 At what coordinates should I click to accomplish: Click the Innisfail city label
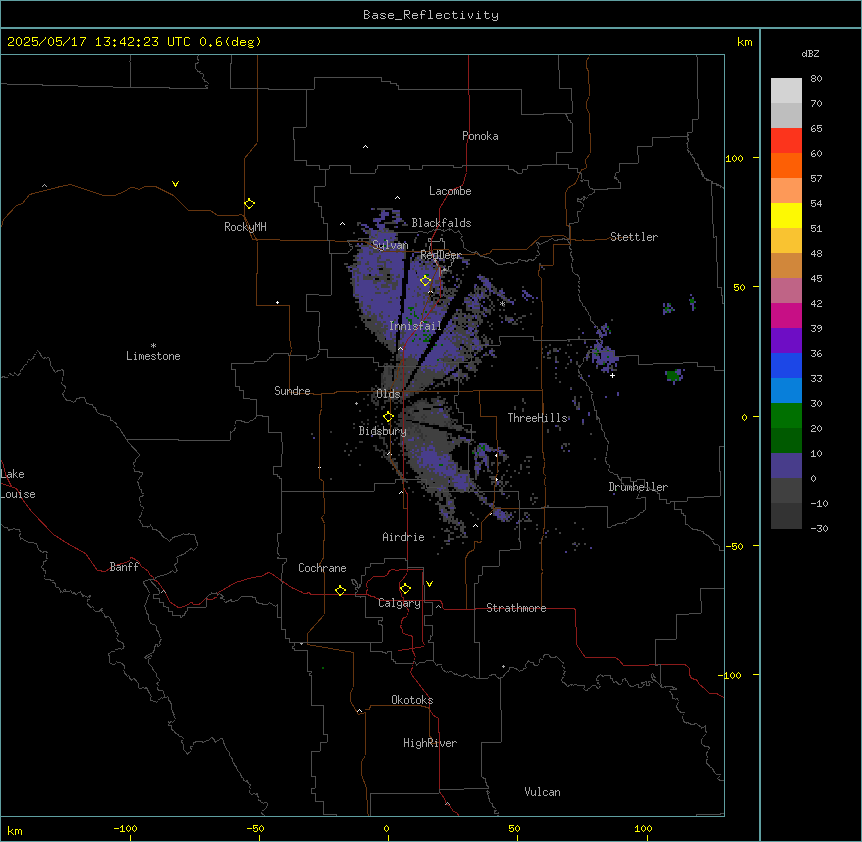[416, 326]
